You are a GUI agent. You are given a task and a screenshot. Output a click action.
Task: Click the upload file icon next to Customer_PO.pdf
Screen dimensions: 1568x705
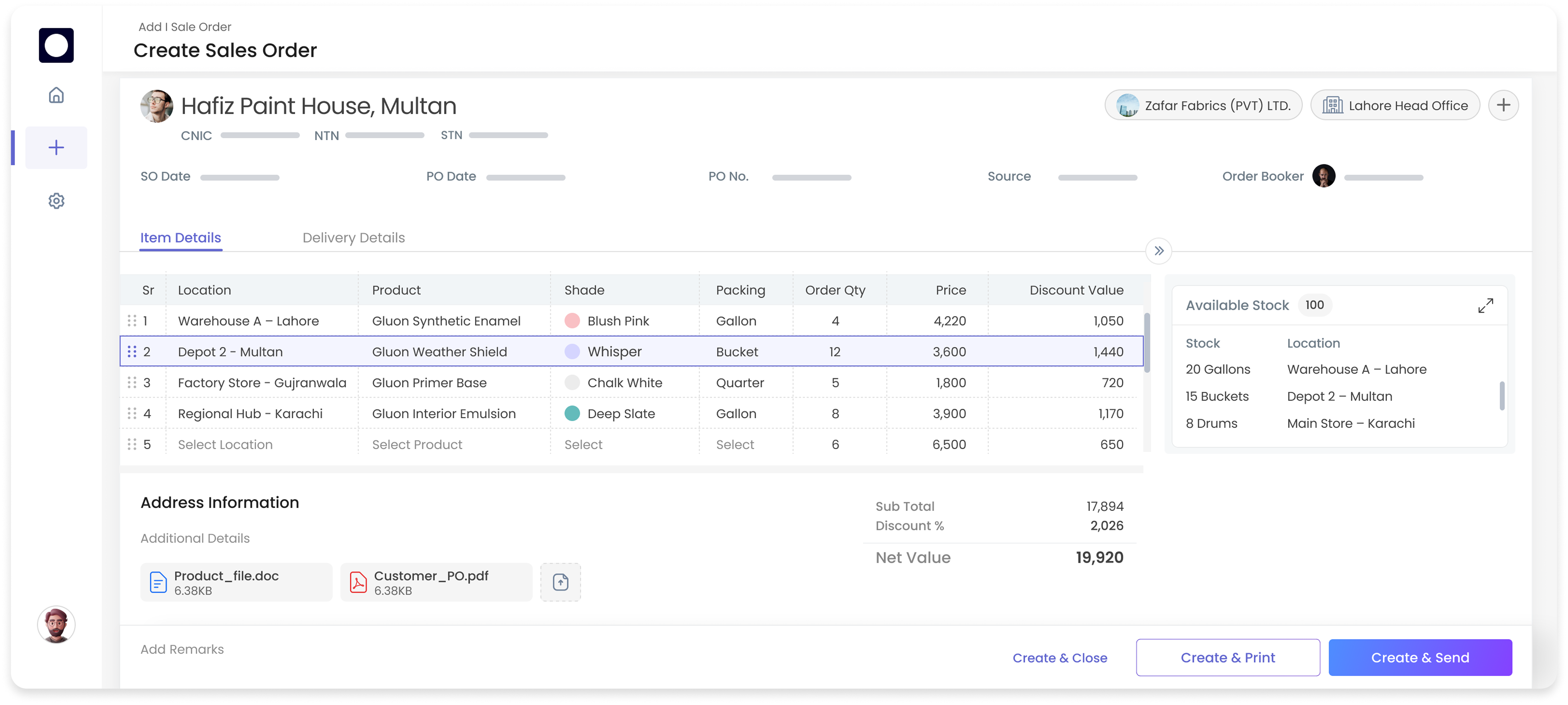point(560,582)
